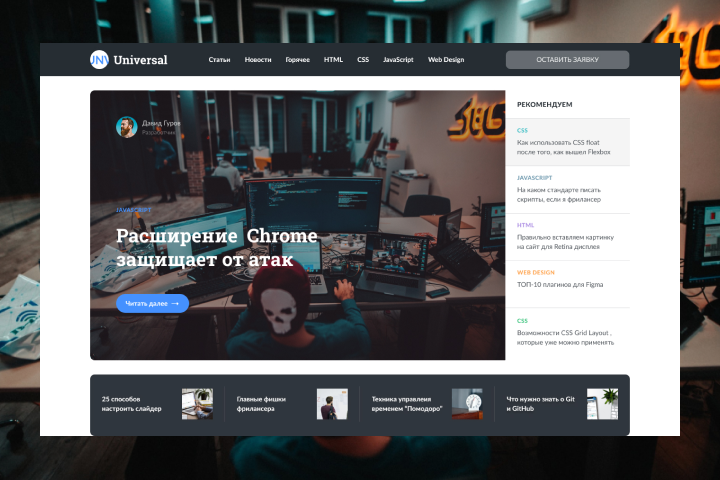The image size is (720, 480).
Task: Open article about CSS Grid Layout features
Action: click(x=565, y=338)
